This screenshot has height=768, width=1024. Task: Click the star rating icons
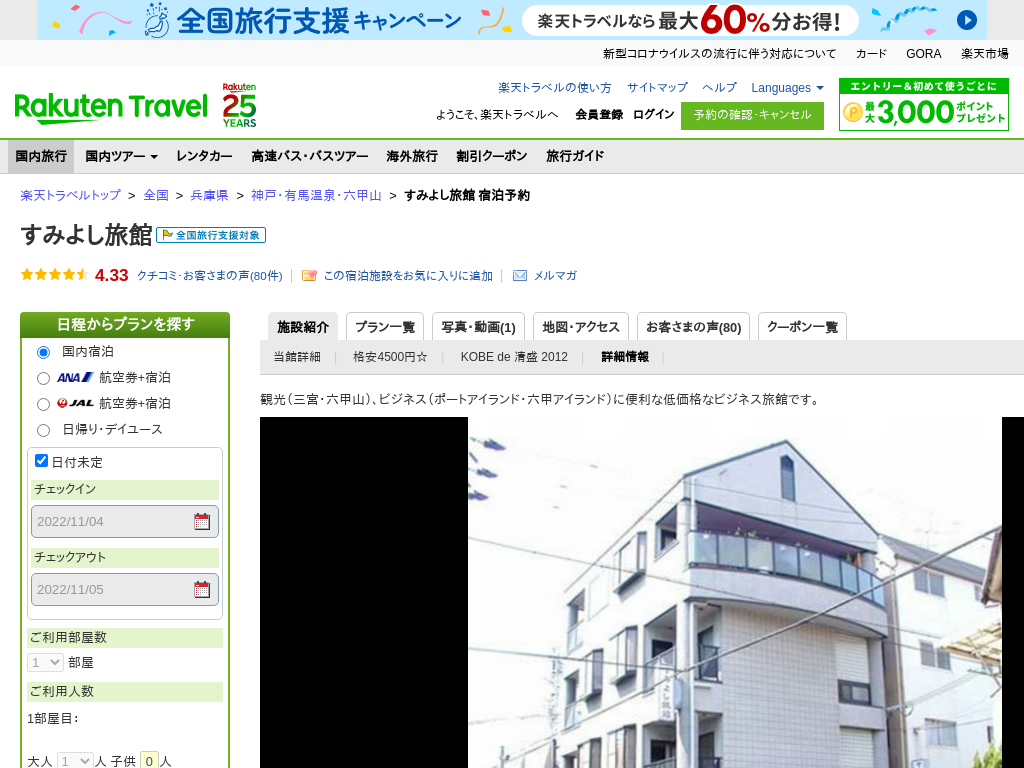55,275
